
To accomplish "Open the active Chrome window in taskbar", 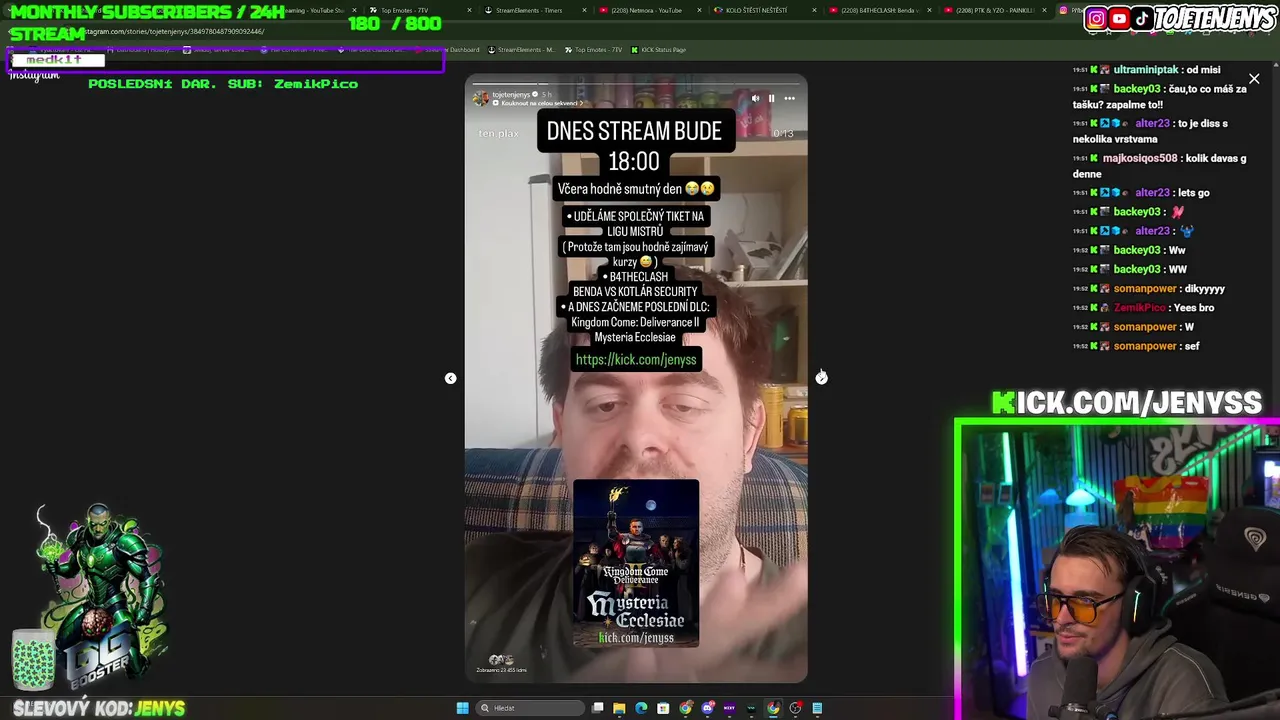I will (x=773, y=708).
